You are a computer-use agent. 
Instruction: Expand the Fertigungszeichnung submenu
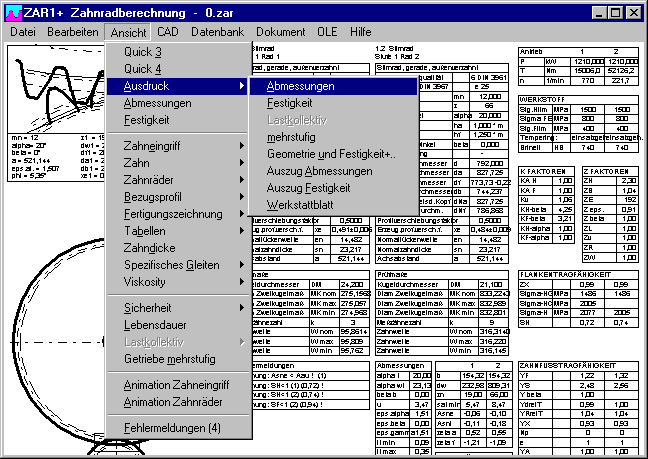(x=172, y=214)
